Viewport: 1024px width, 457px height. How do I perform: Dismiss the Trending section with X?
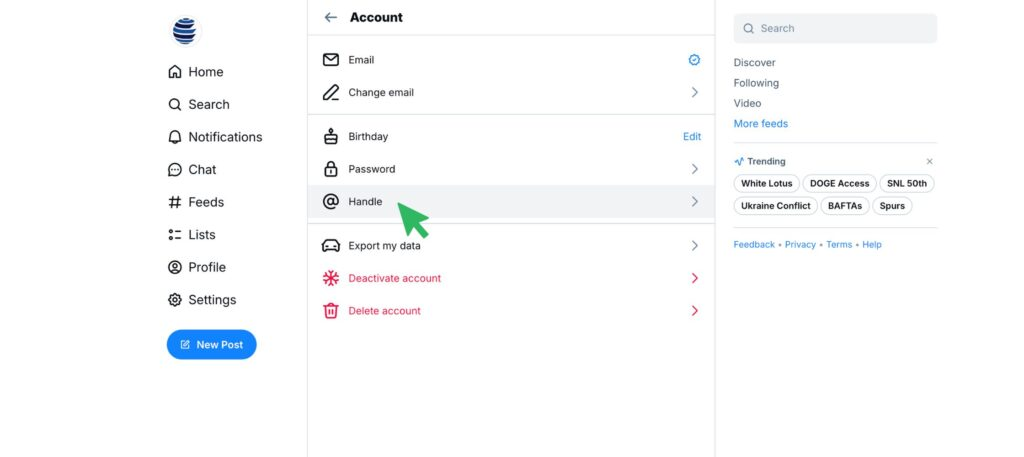click(x=929, y=161)
